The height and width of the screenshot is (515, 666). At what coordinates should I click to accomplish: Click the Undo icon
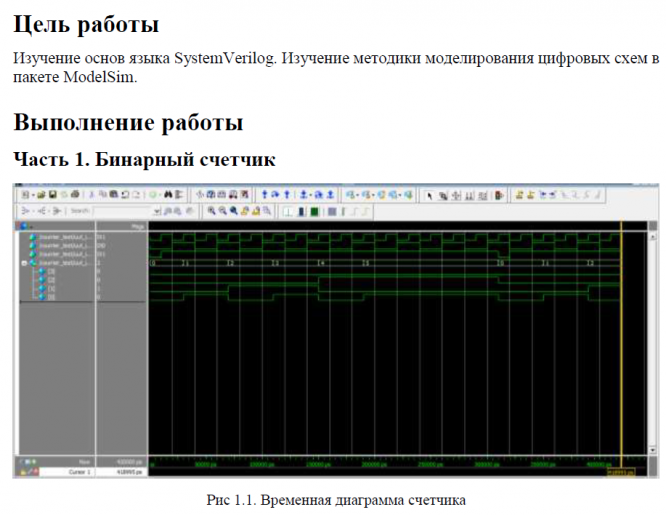[125, 195]
